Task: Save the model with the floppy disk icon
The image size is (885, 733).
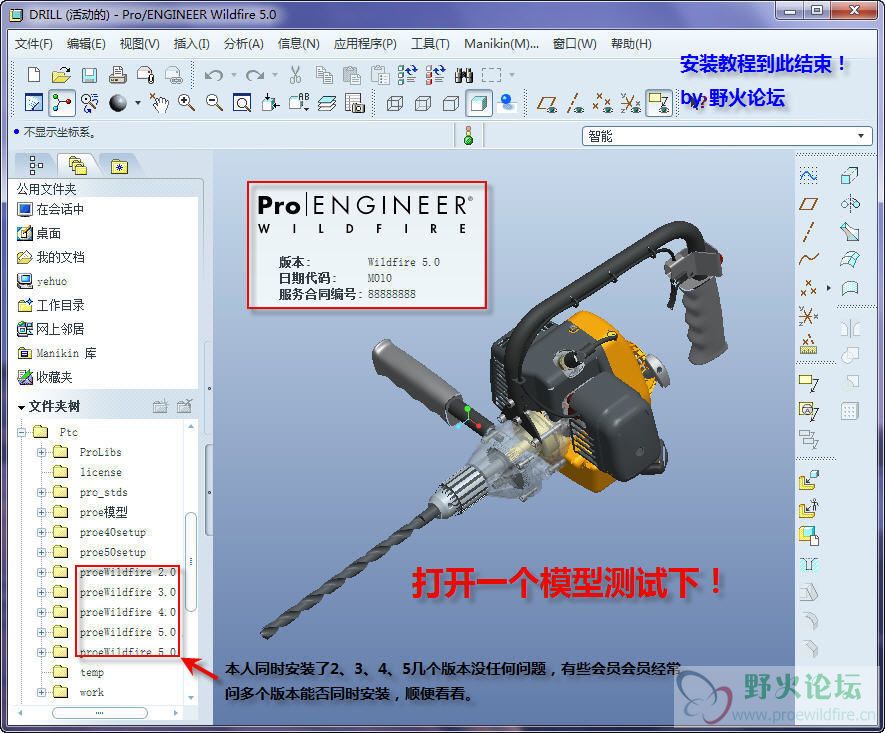Action: click(x=89, y=74)
